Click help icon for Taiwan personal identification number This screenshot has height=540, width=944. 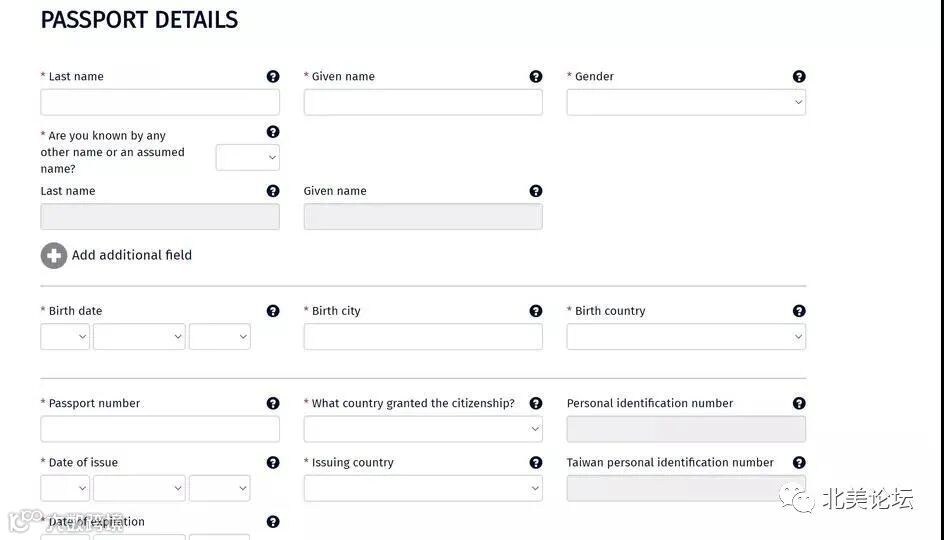[x=799, y=463]
